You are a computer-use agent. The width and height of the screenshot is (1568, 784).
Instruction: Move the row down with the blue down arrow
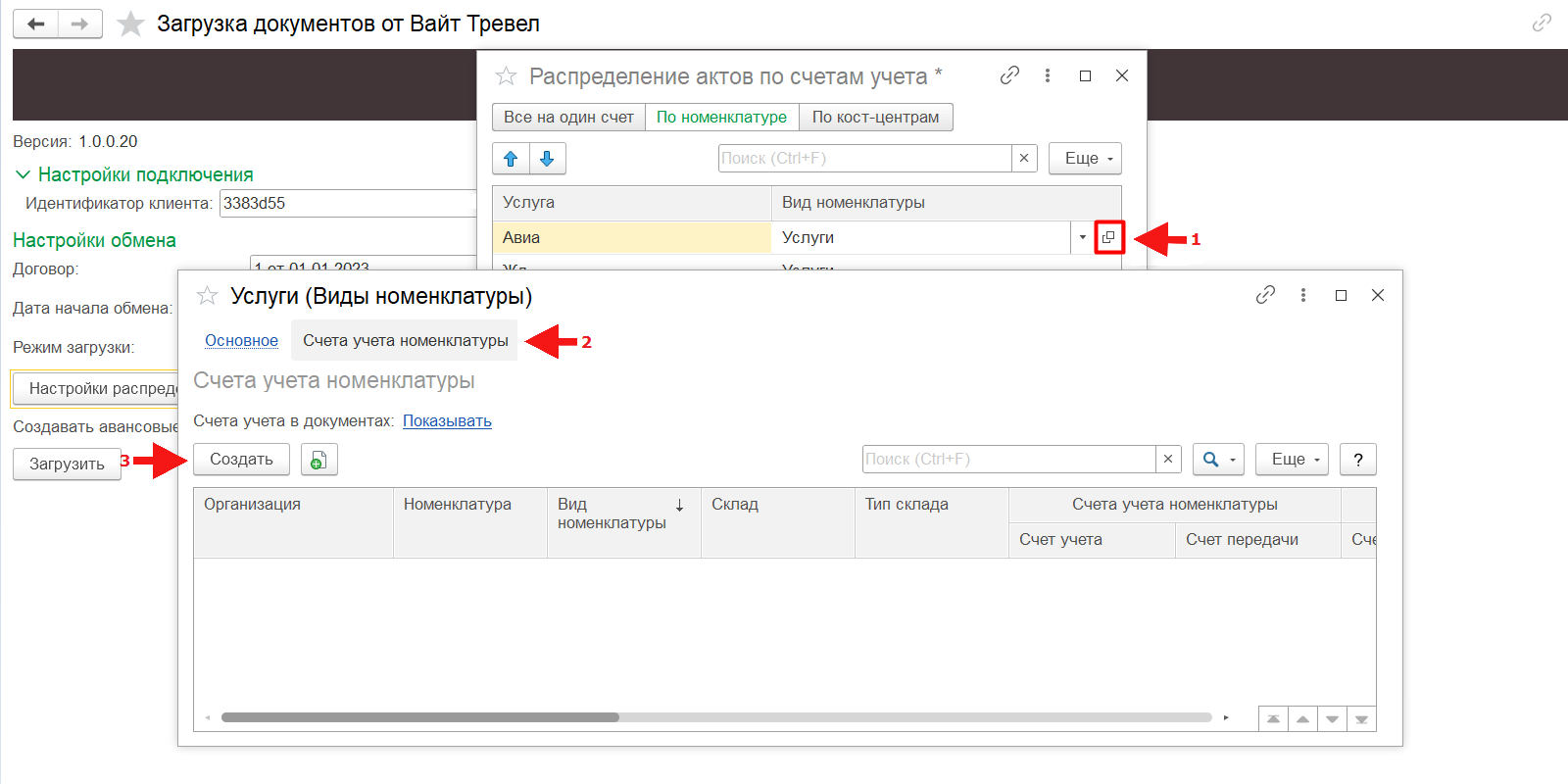547,159
